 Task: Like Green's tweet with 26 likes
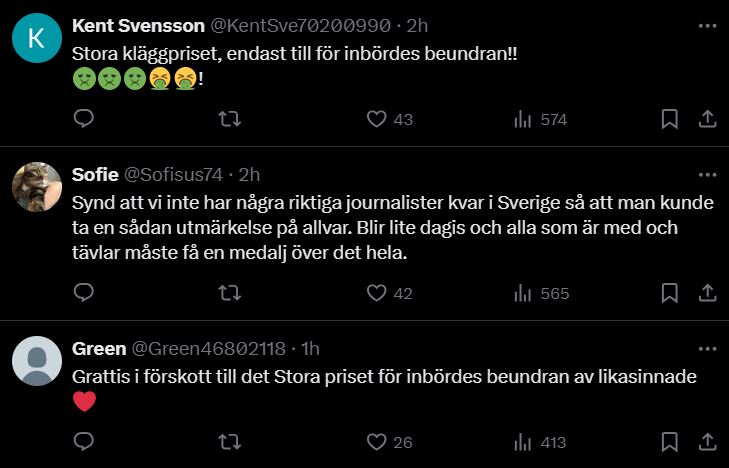click(x=377, y=442)
